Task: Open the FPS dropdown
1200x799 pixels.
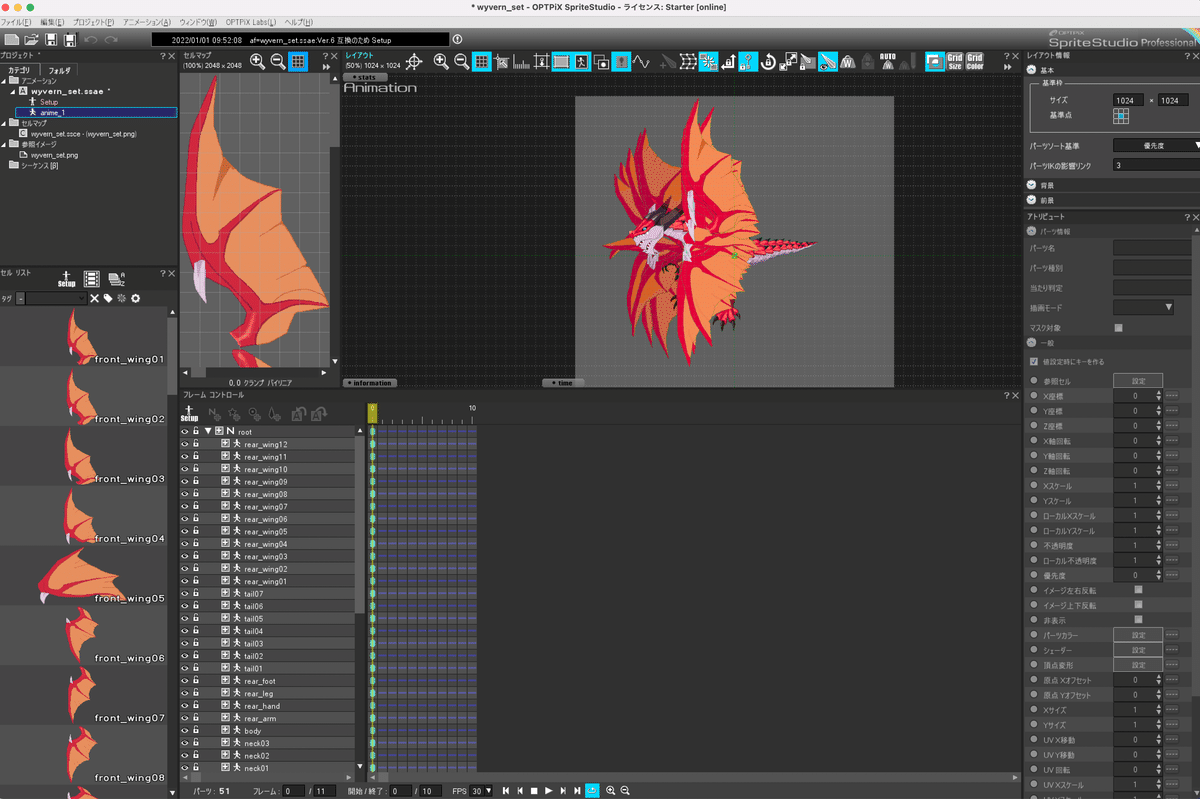Action: click(483, 791)
